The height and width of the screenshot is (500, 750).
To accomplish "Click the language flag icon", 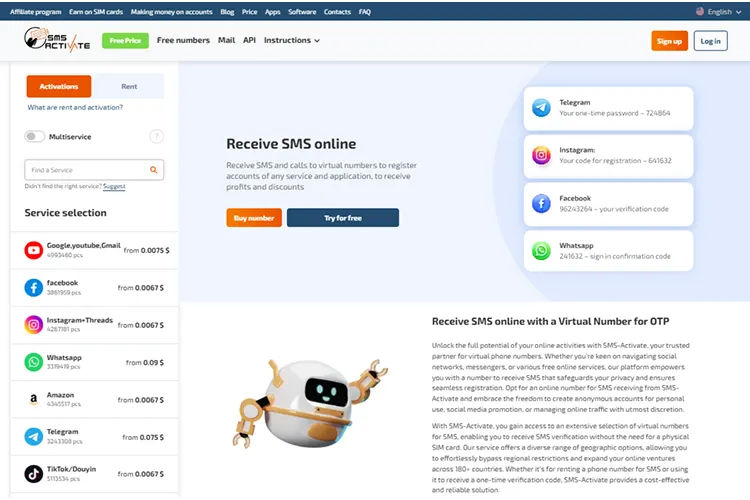I will point(700,11).
